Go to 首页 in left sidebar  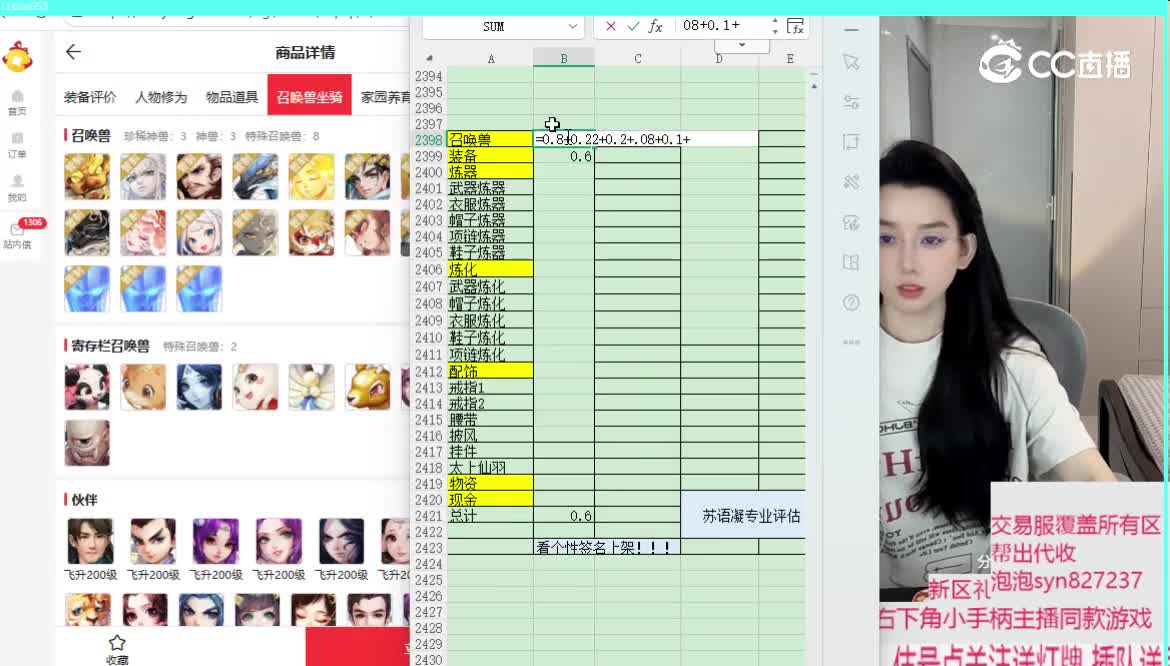tap(17, 102)
